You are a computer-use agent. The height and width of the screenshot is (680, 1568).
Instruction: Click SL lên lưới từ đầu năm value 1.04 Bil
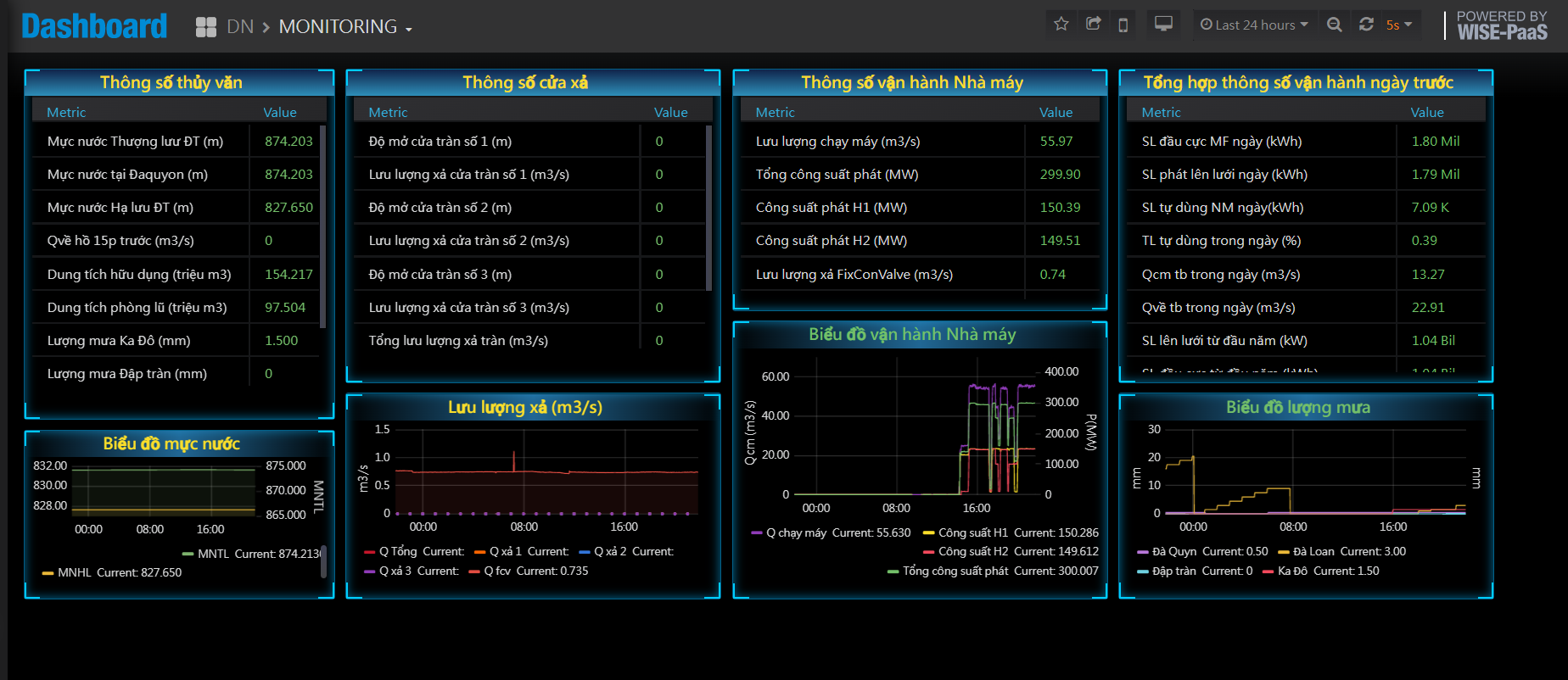click(1433, 340)
